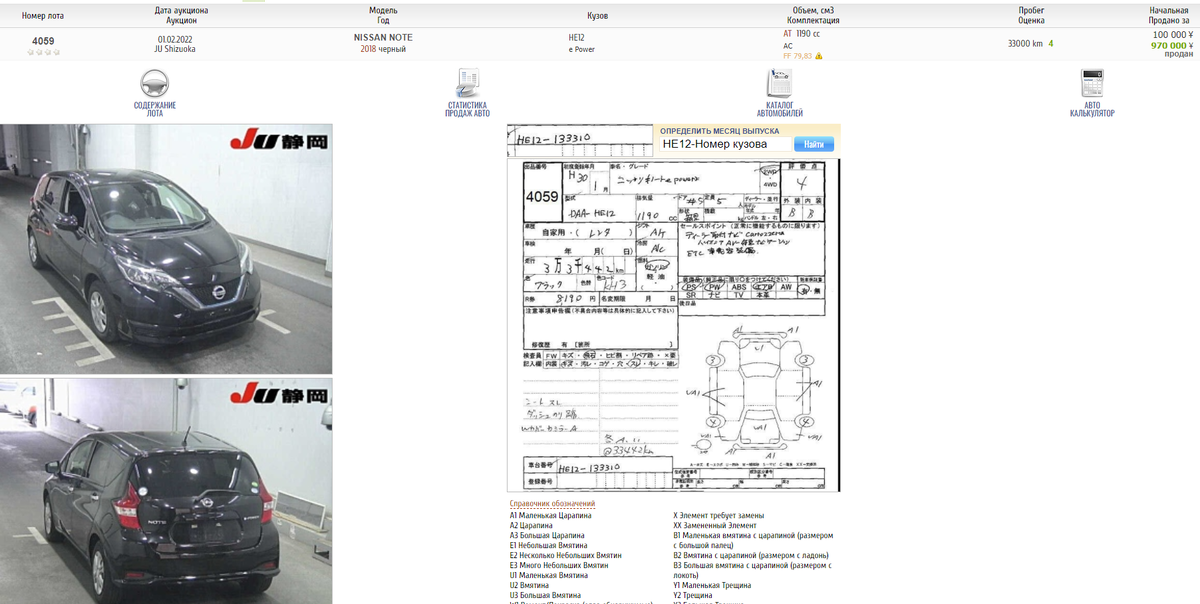Click the Начальная Продано за header

(x=1168, y=15)
